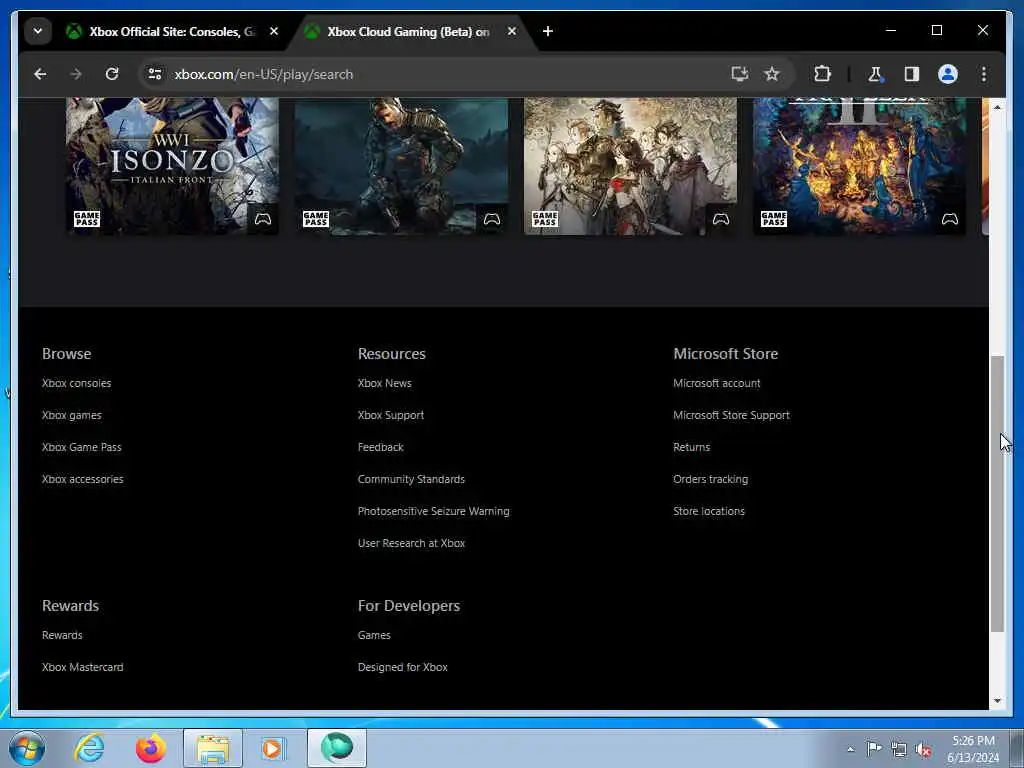The width and height of the screenshot is (1024, 768).
Task: Open the Returns link
Action: tap(692, 447)
